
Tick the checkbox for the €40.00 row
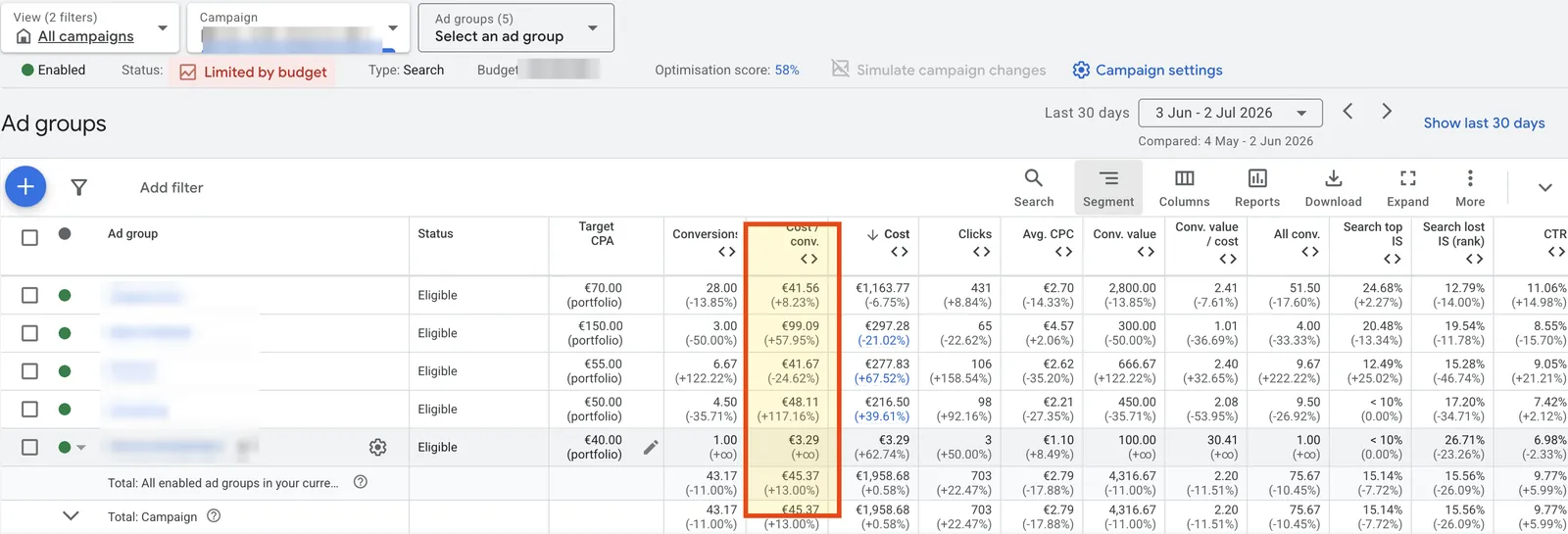29,447
